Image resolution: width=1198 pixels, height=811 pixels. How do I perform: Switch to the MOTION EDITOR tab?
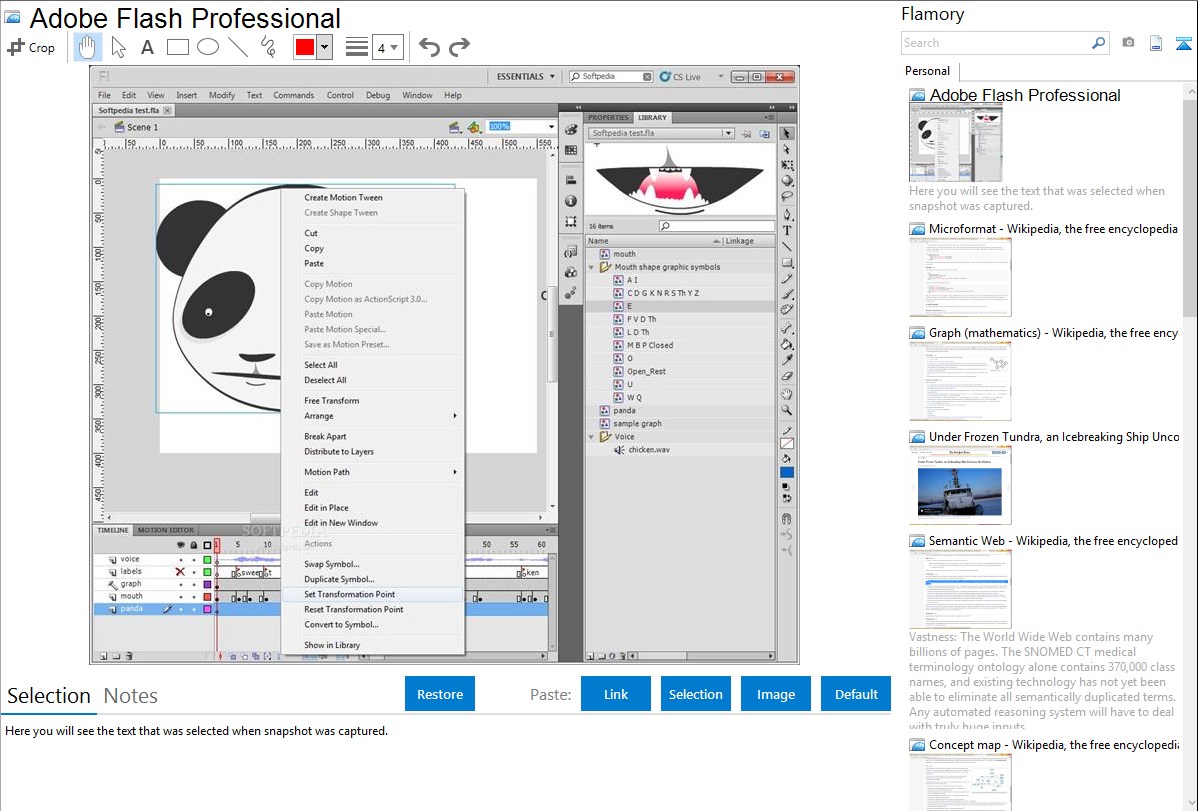point(166,530)
